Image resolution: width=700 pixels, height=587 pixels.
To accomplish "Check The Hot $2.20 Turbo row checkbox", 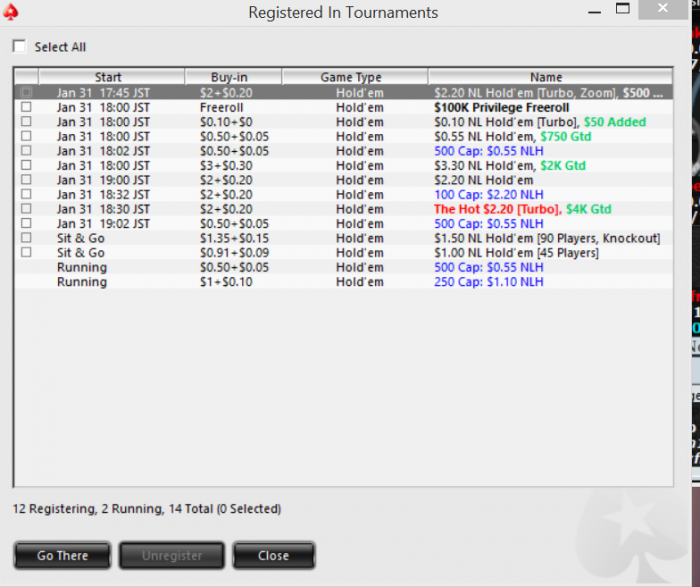I will point(26,208).
